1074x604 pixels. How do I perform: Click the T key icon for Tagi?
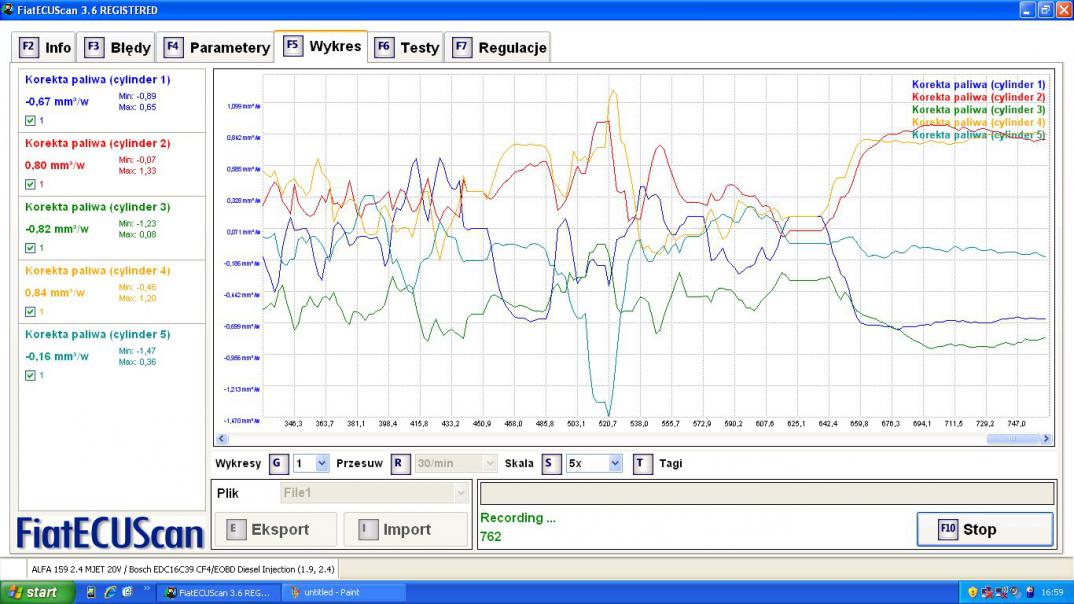[x=642, y=464]
